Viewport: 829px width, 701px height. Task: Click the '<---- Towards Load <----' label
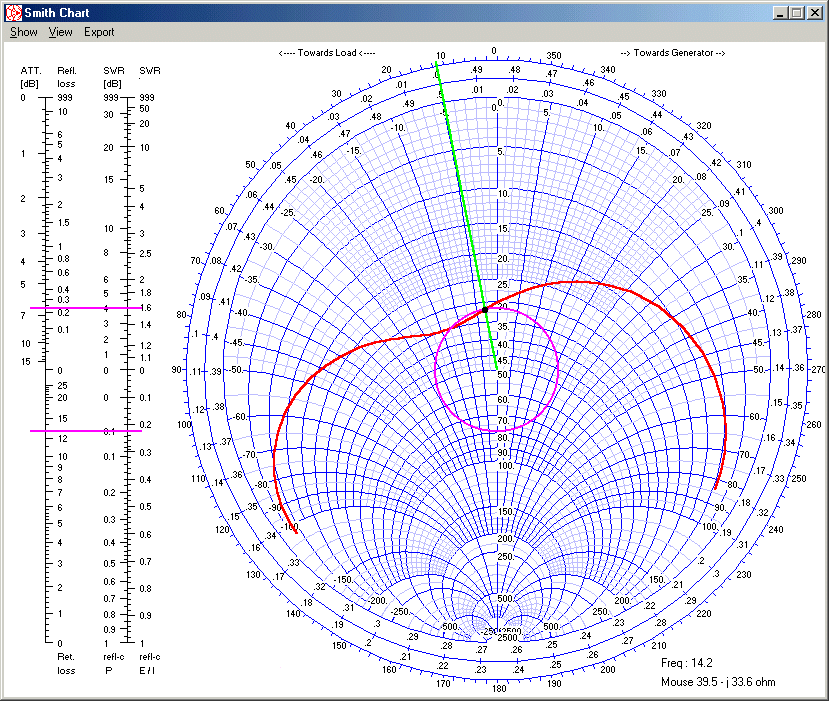[x=327, y=53]
